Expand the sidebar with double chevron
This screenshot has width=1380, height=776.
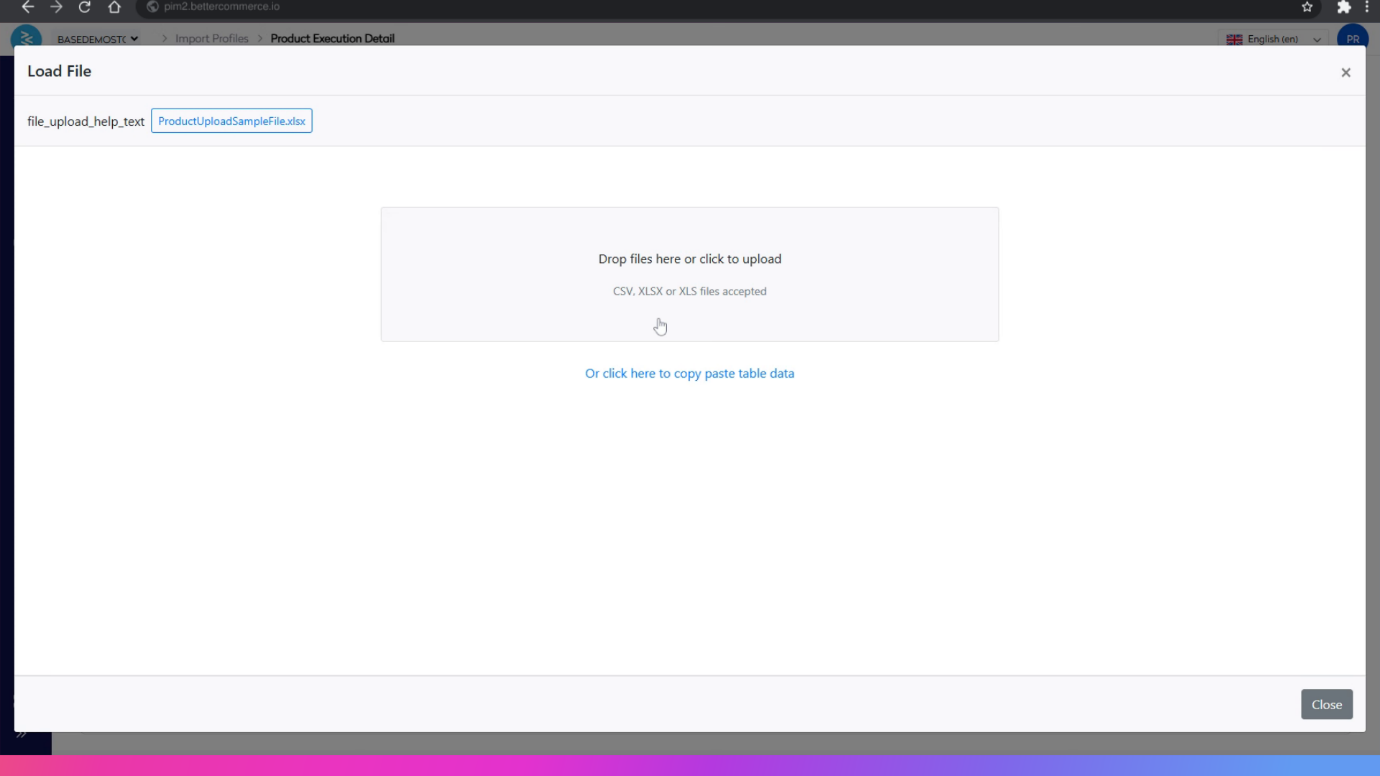coord(22,735)
